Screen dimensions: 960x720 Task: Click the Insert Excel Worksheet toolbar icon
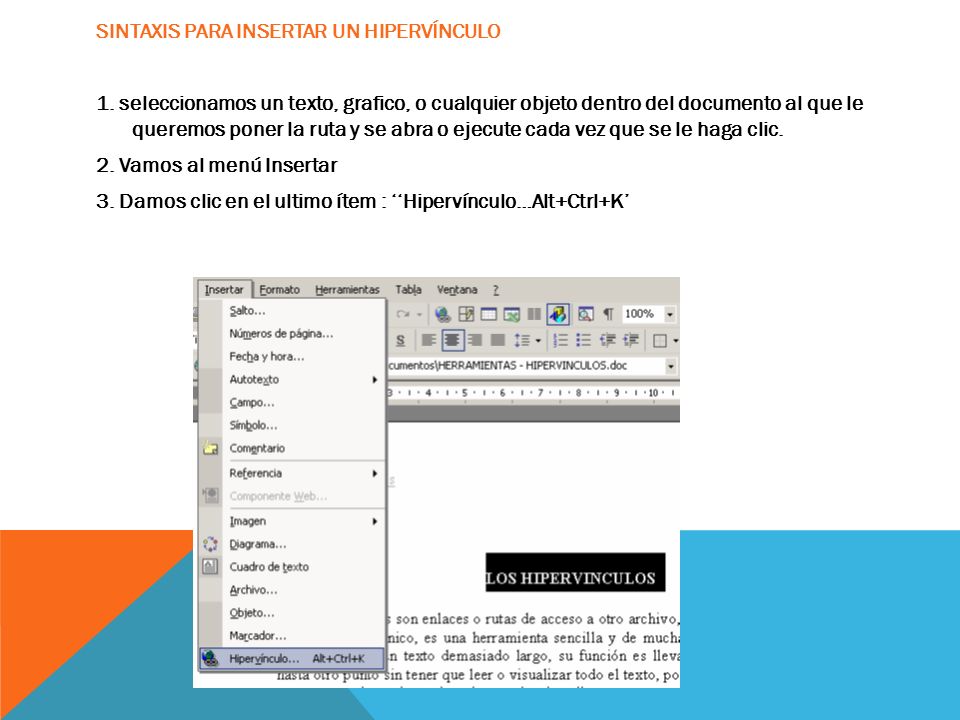tap(511, 314)
